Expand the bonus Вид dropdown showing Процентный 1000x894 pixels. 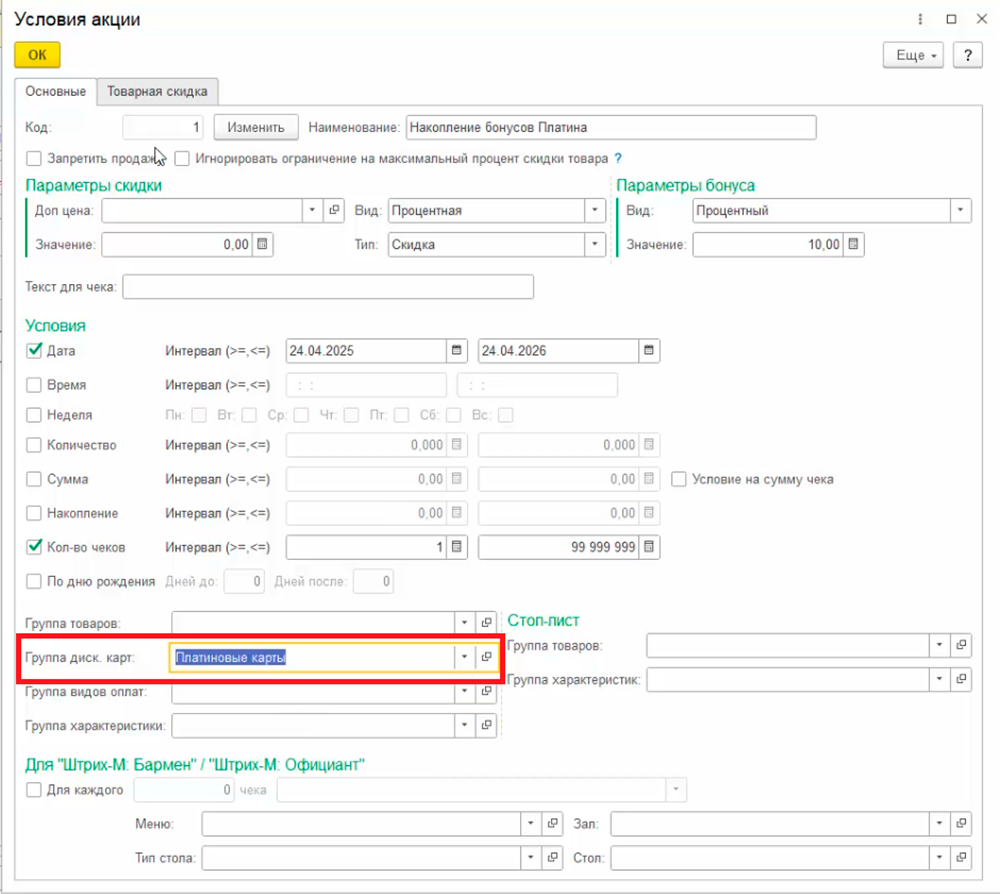coord(960,211)
